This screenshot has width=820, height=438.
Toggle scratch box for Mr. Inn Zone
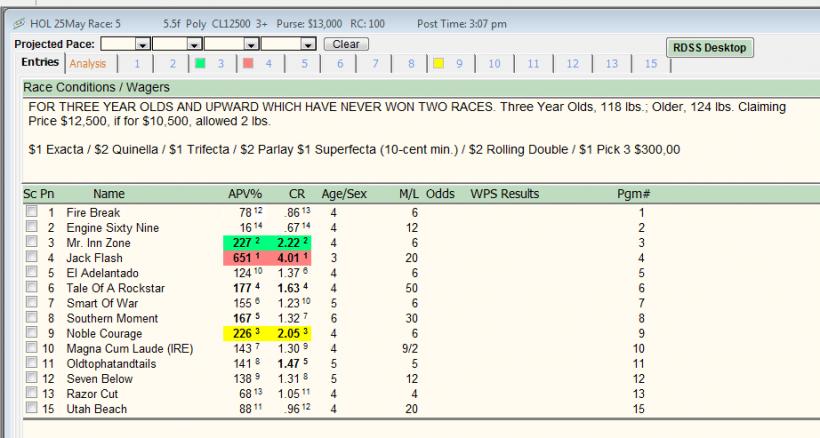(x=32, y=241)
